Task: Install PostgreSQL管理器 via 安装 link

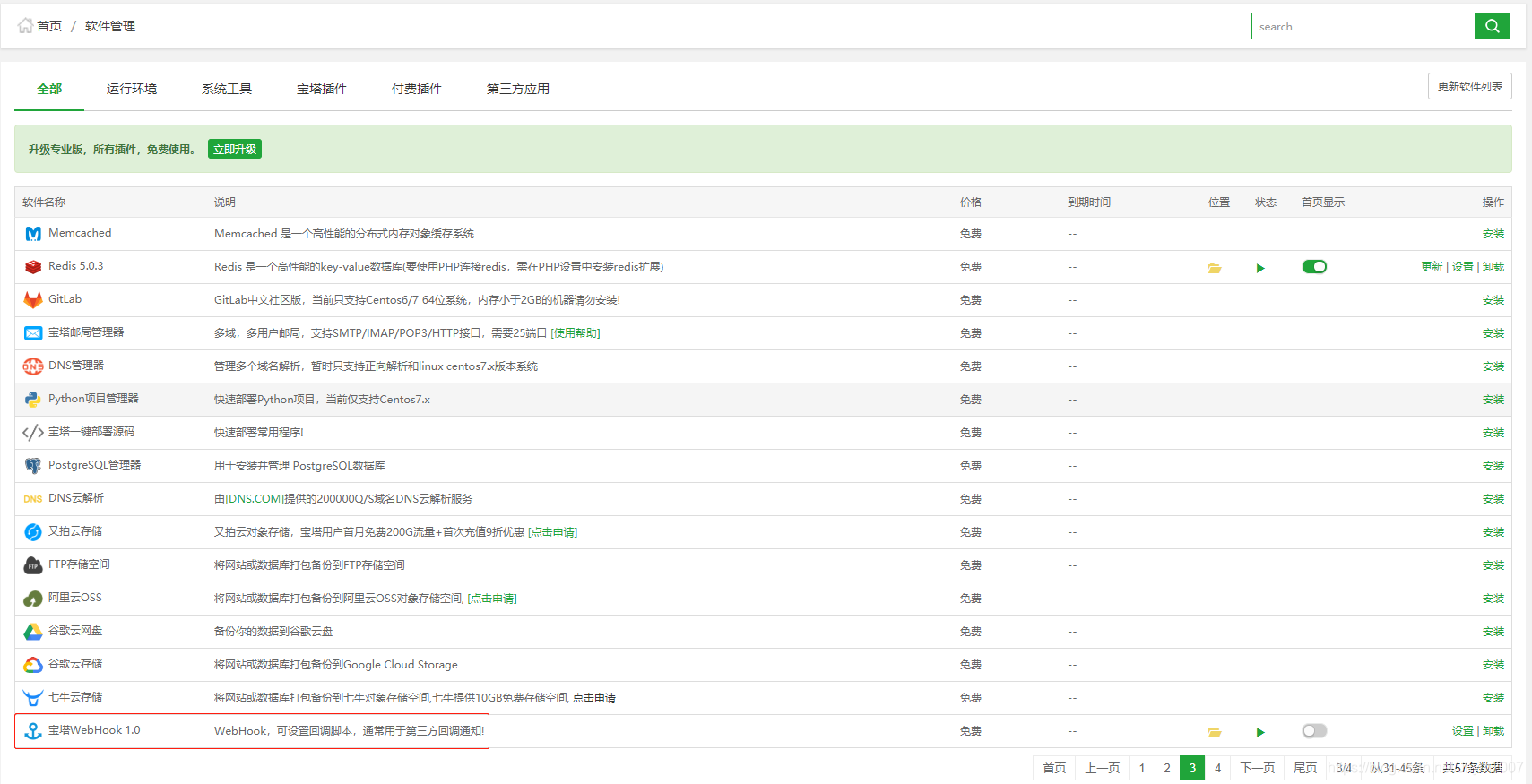Action: pyautogui.click(x=1493, y=466)
